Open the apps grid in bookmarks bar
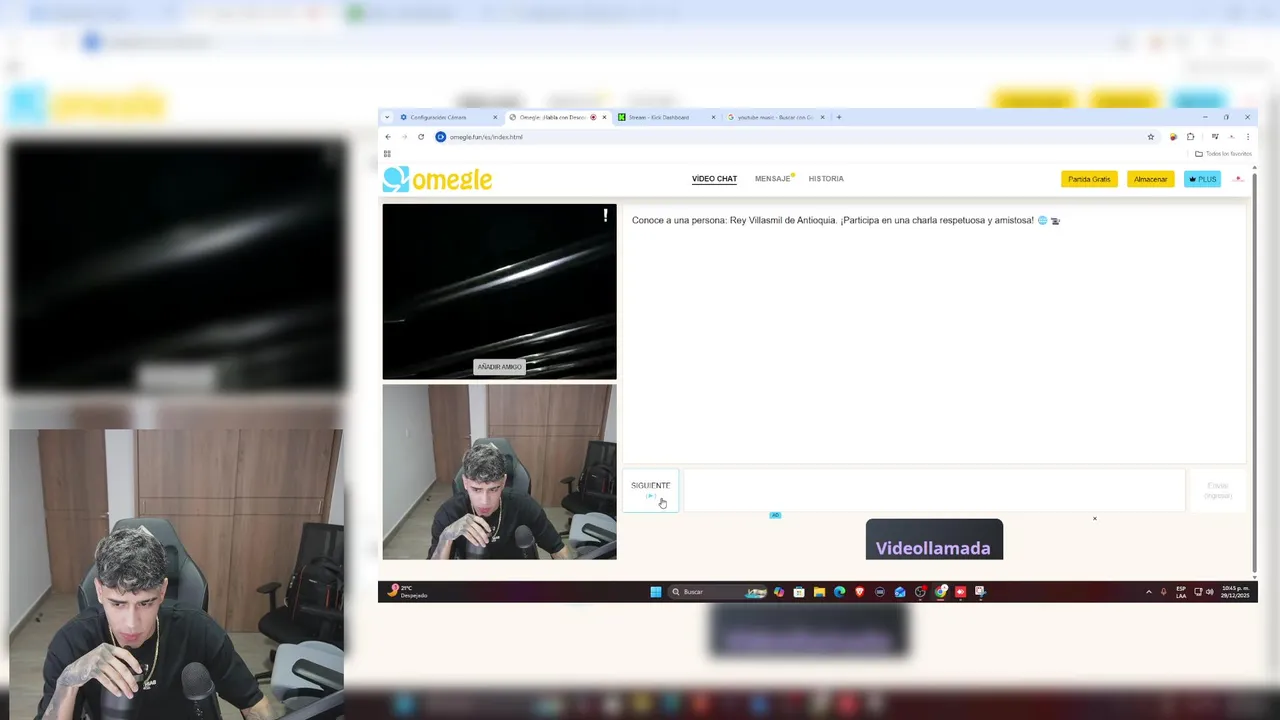 click(387, 154)
